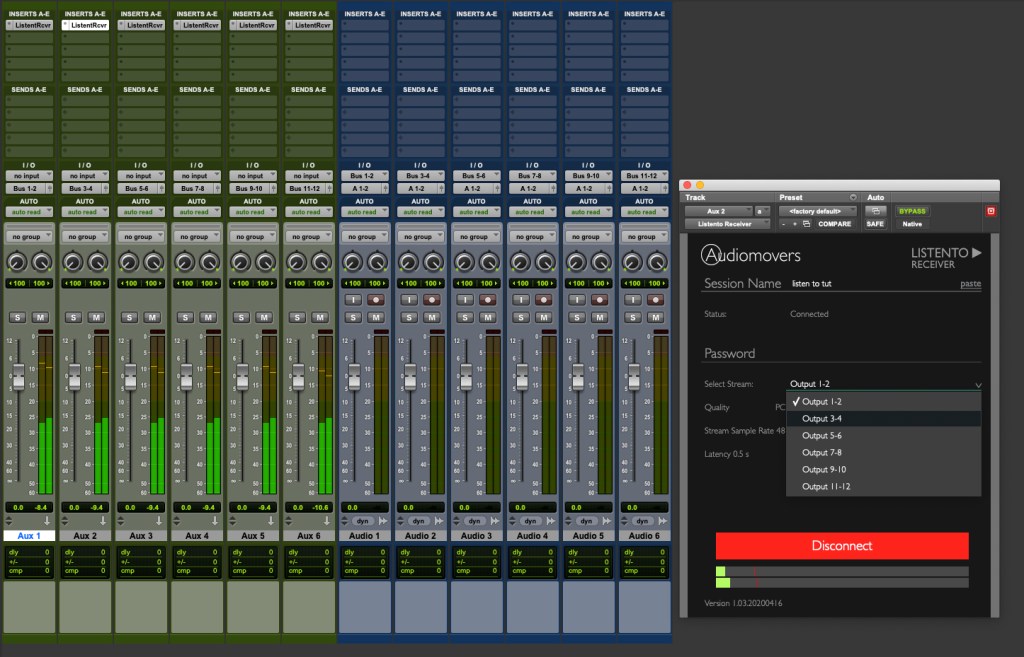The image size is (1024, 657).
Task: Open the factory default preset dropdown
Action: [x=817, y=211]
